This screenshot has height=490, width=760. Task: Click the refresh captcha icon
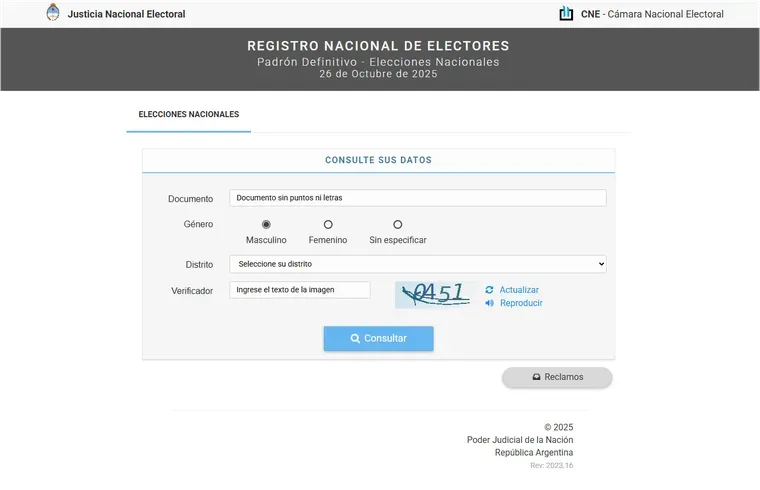coord(489,290)
